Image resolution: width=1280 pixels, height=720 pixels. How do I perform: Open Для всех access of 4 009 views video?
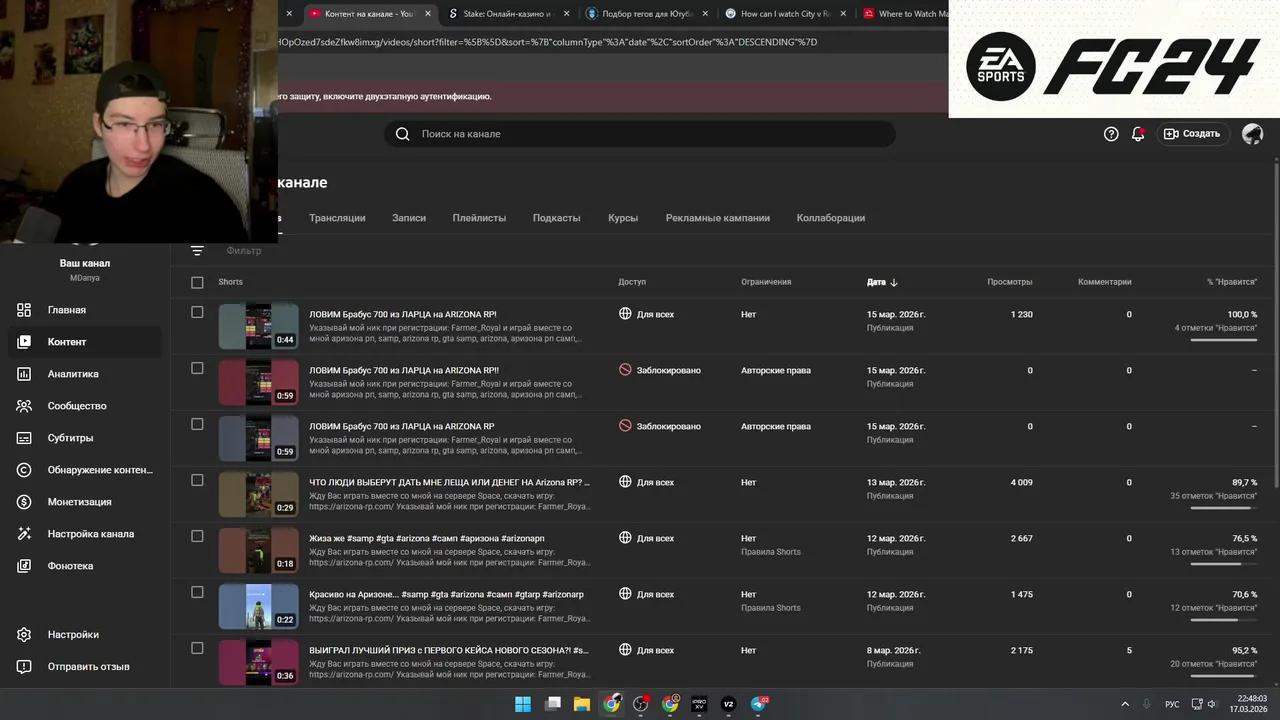pyautogui.click(x=647, y=482)
